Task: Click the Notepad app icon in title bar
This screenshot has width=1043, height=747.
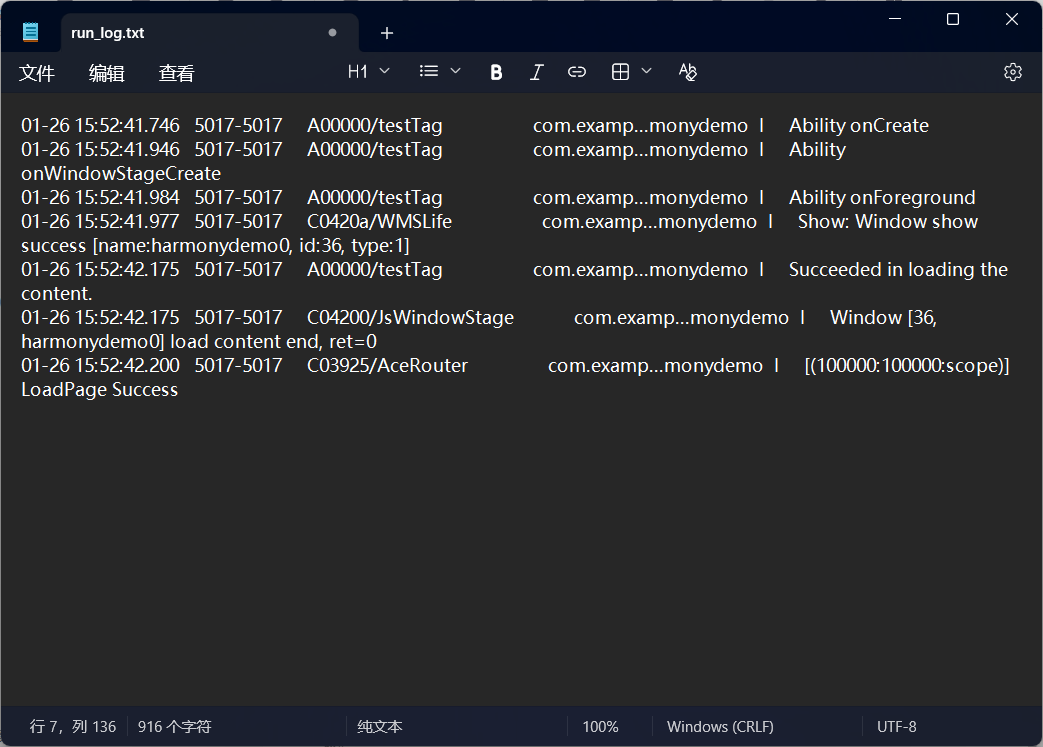Action: tap(31, 32)
